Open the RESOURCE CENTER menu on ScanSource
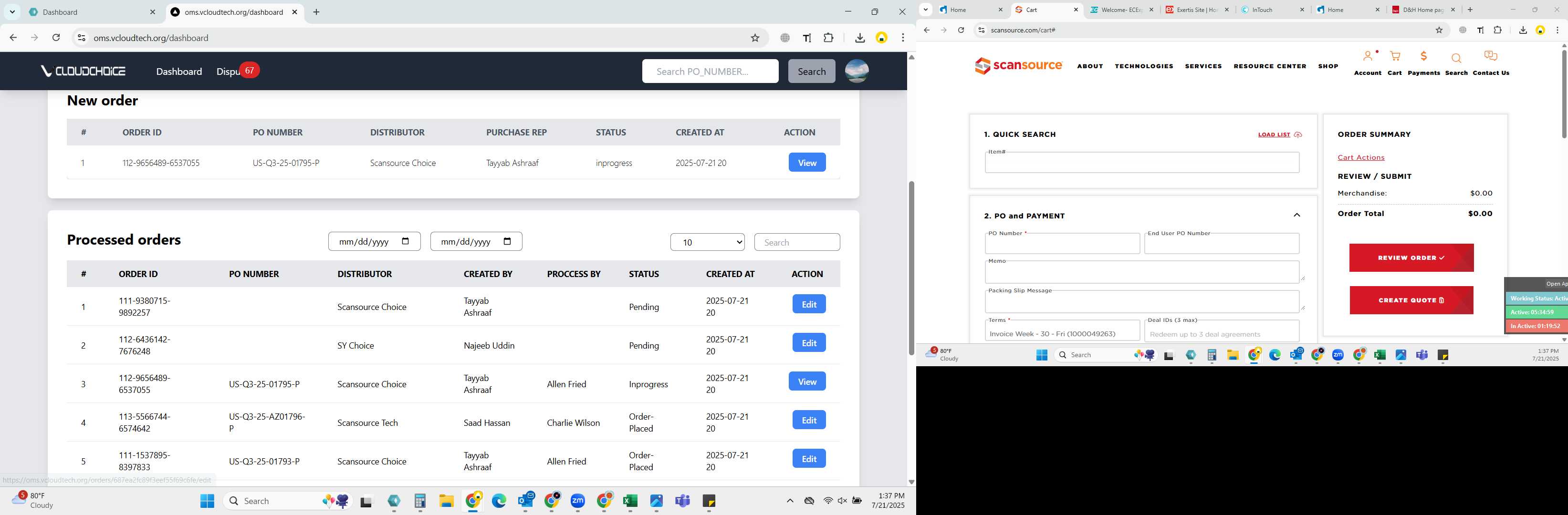This screenshot has width=1568, height=515. [x=1270, y=66]
